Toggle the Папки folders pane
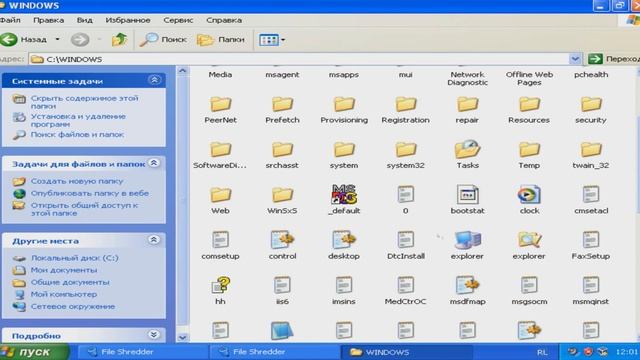 coord(221,40)
